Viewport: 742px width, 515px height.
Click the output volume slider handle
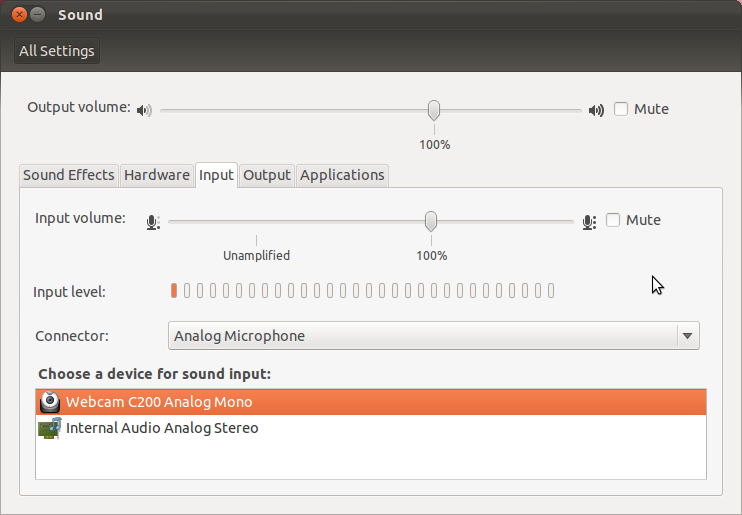point(434,109)
